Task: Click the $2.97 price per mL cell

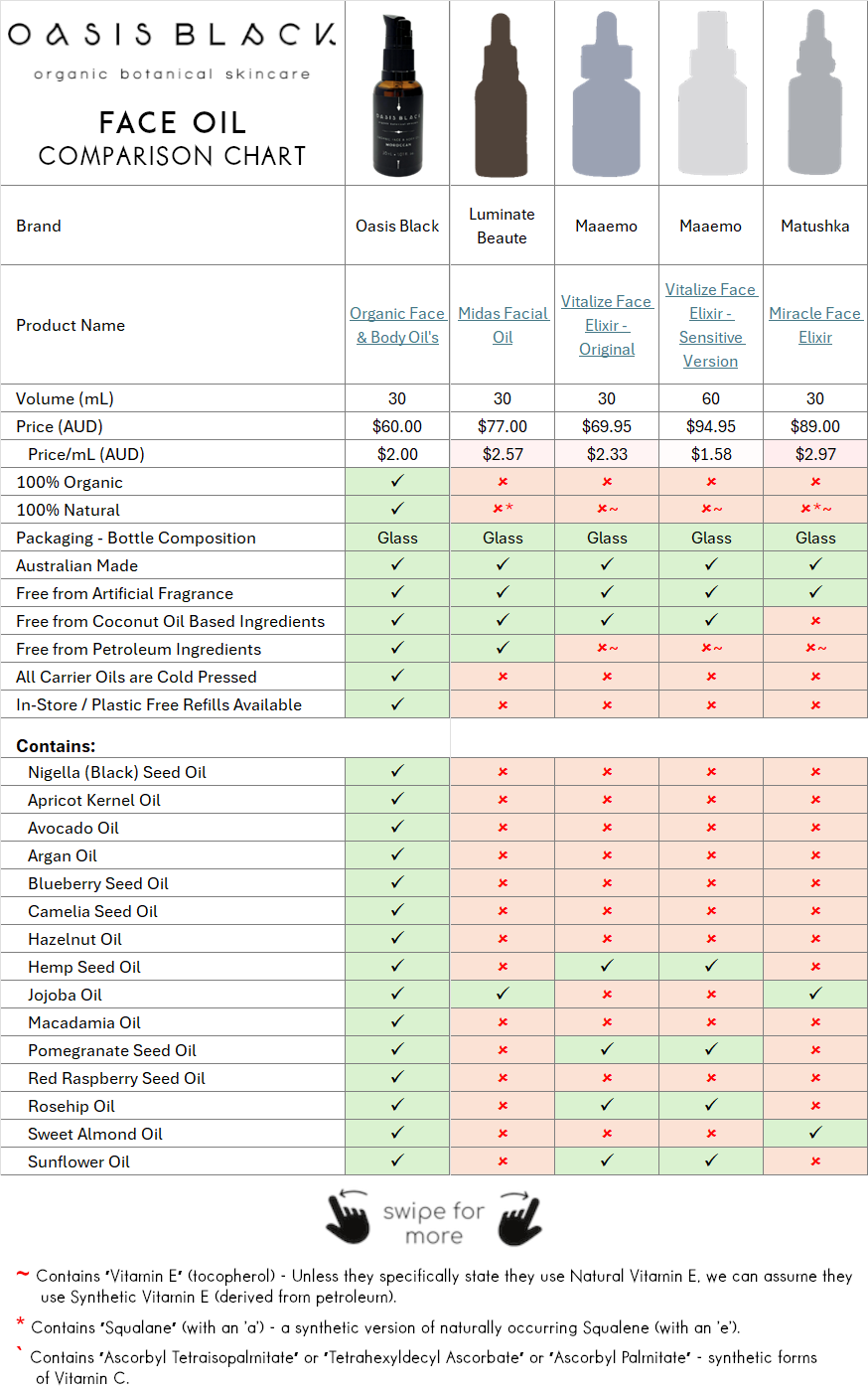Action: [815, 454]
